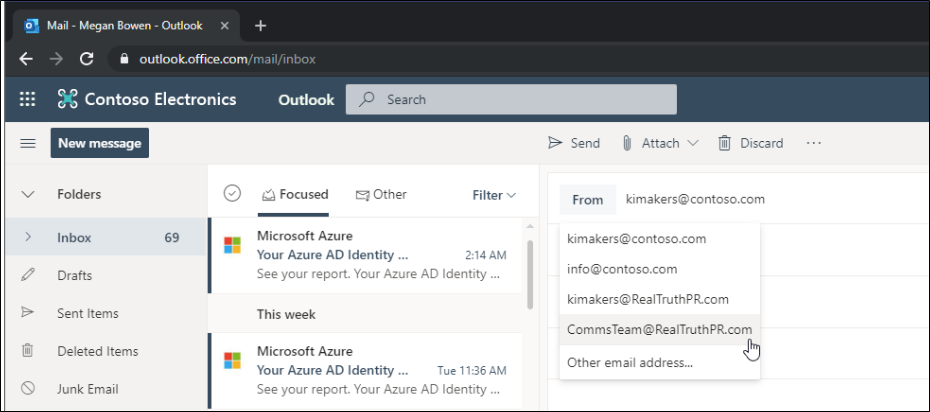Click the Discard trash icon
This screenshot has height=412, width=930.
(724, 143)
